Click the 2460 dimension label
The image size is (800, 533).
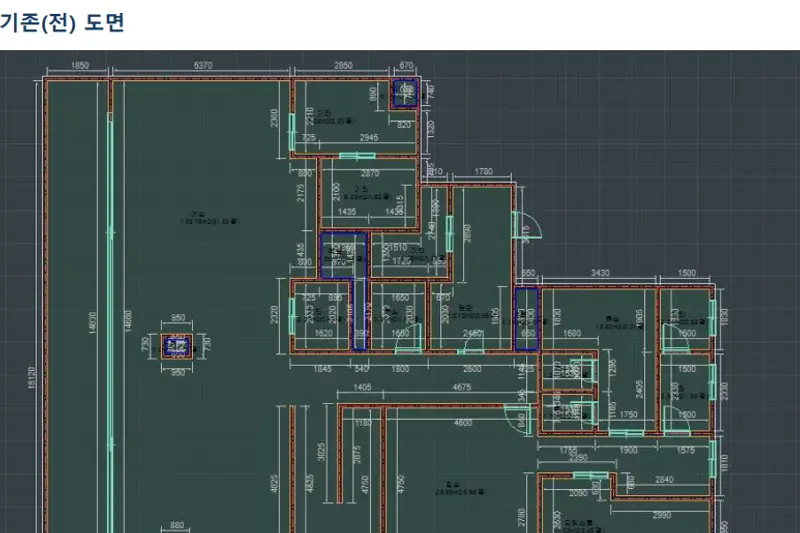click(x=471, y=333)
